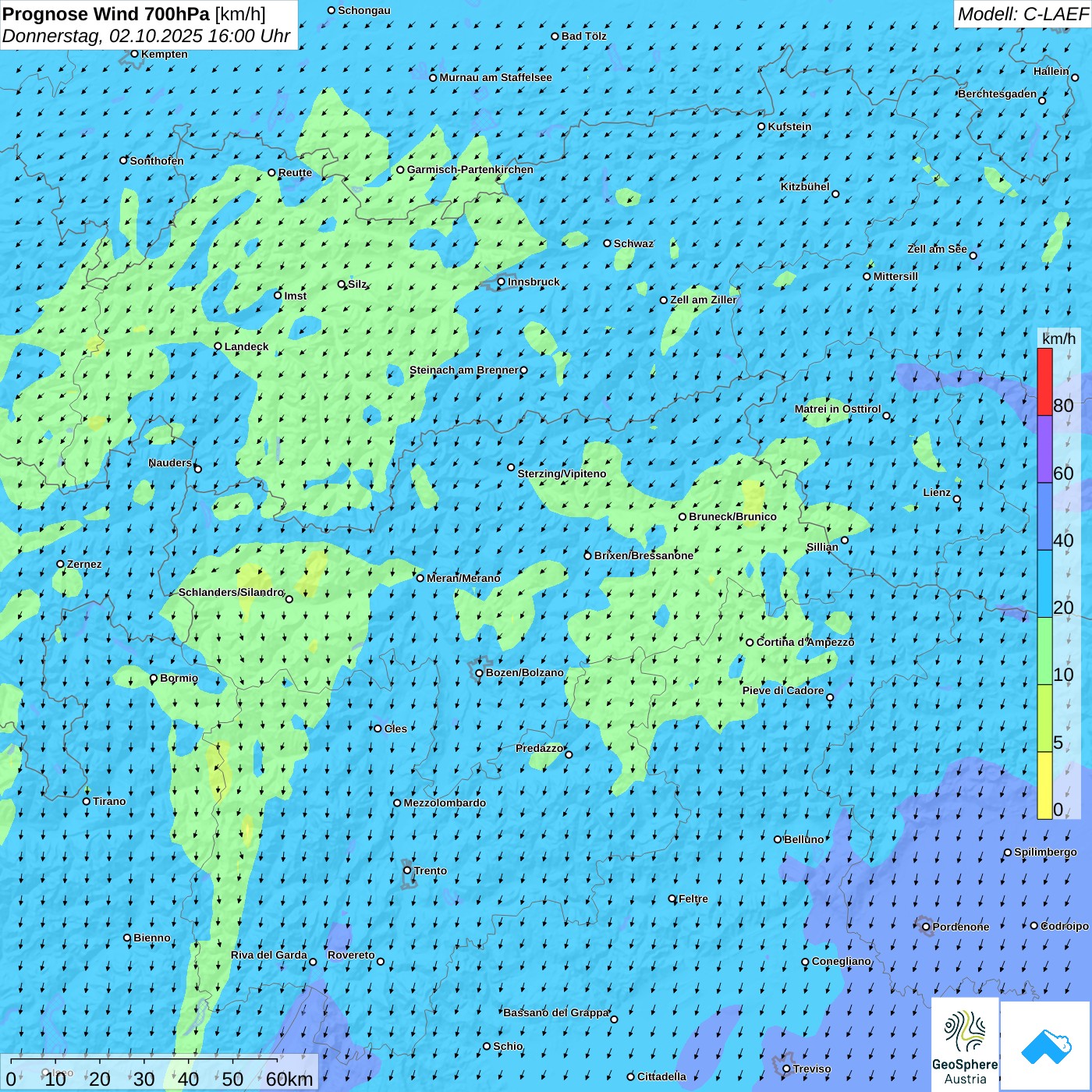
Task: Click the Schongau location dot
Action: (x=331, y=10)
